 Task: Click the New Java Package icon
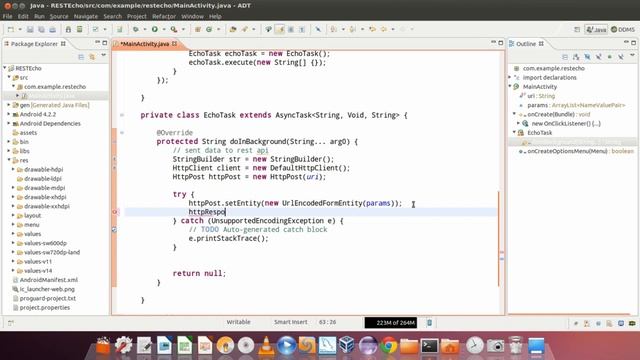click(198, 29)
